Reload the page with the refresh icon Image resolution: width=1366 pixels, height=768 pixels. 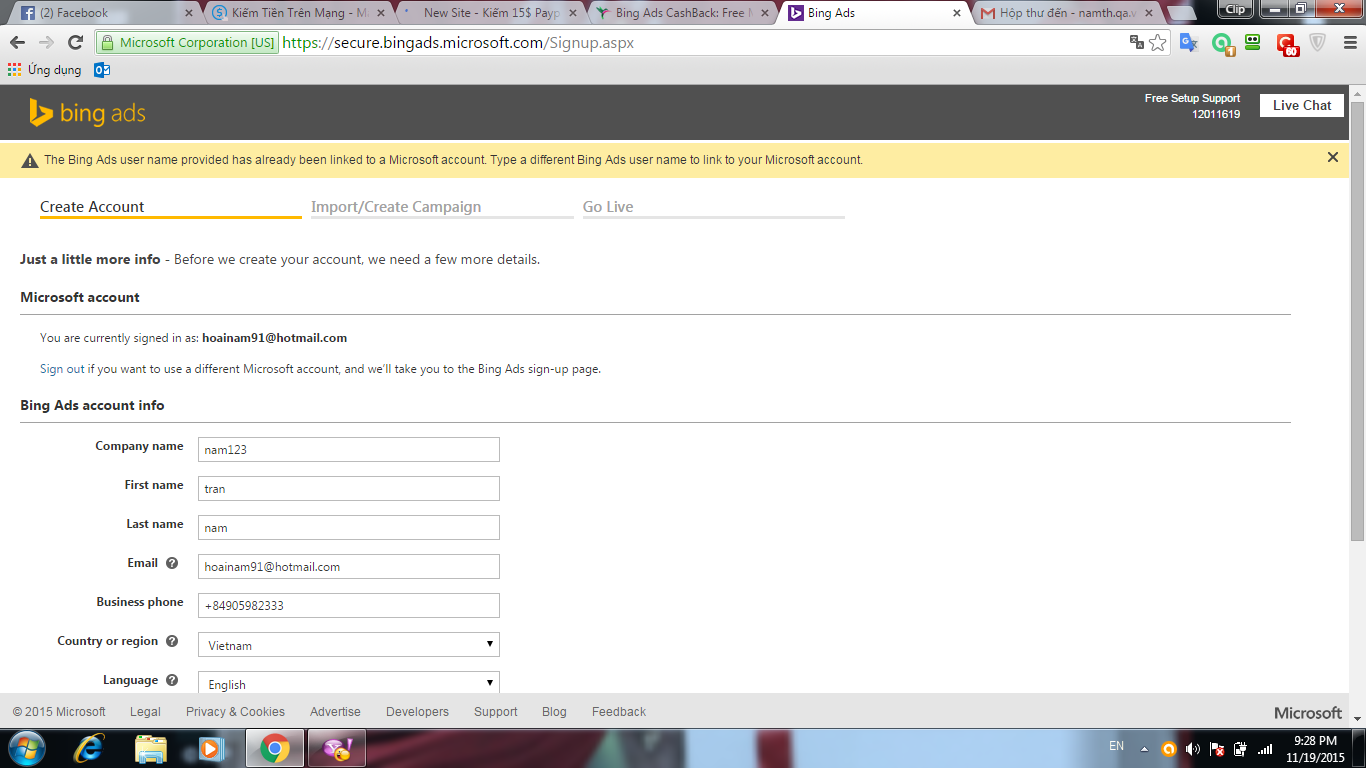pyautogui.click(x=75, y=43)
